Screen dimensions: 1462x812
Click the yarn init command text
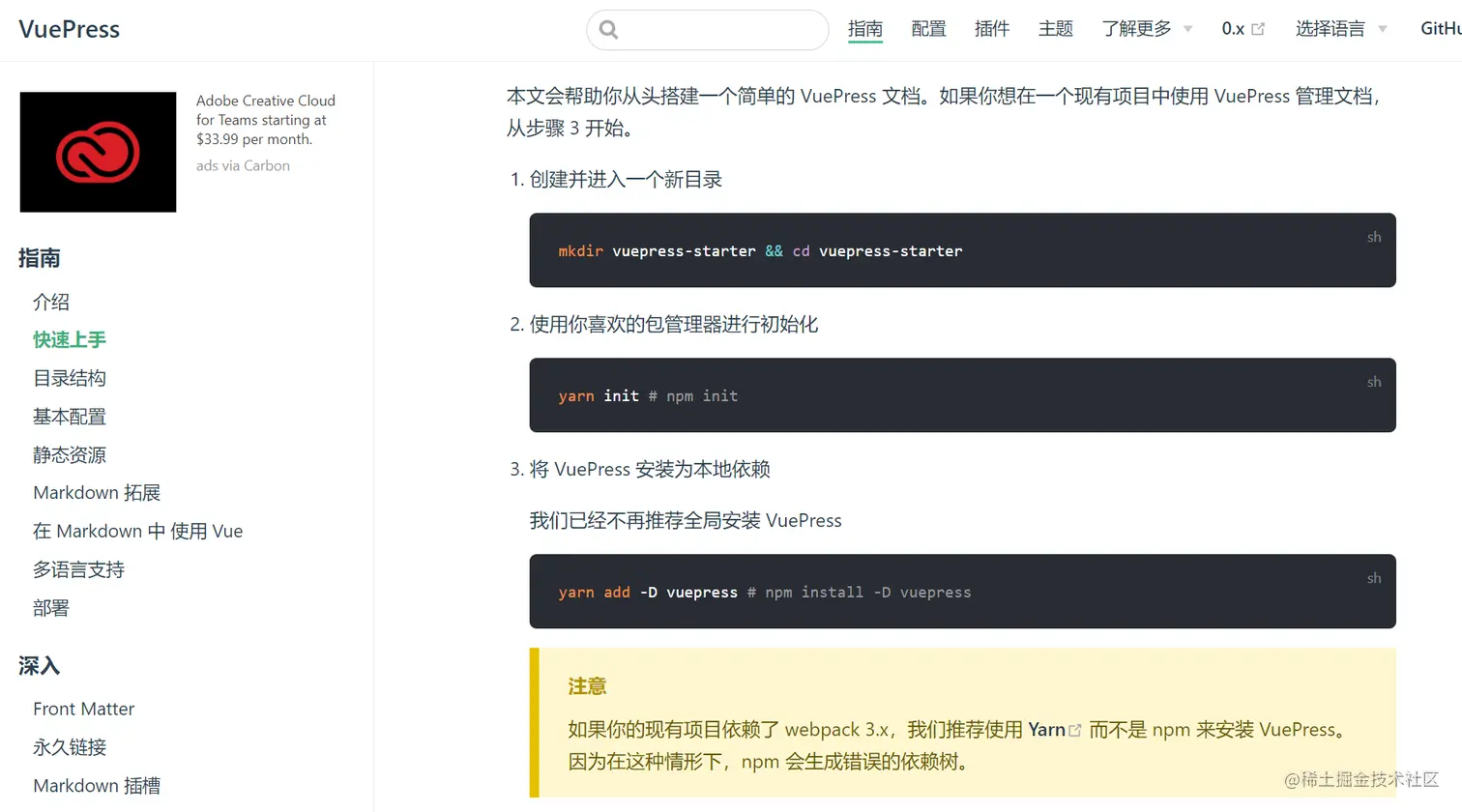(648, 396)
